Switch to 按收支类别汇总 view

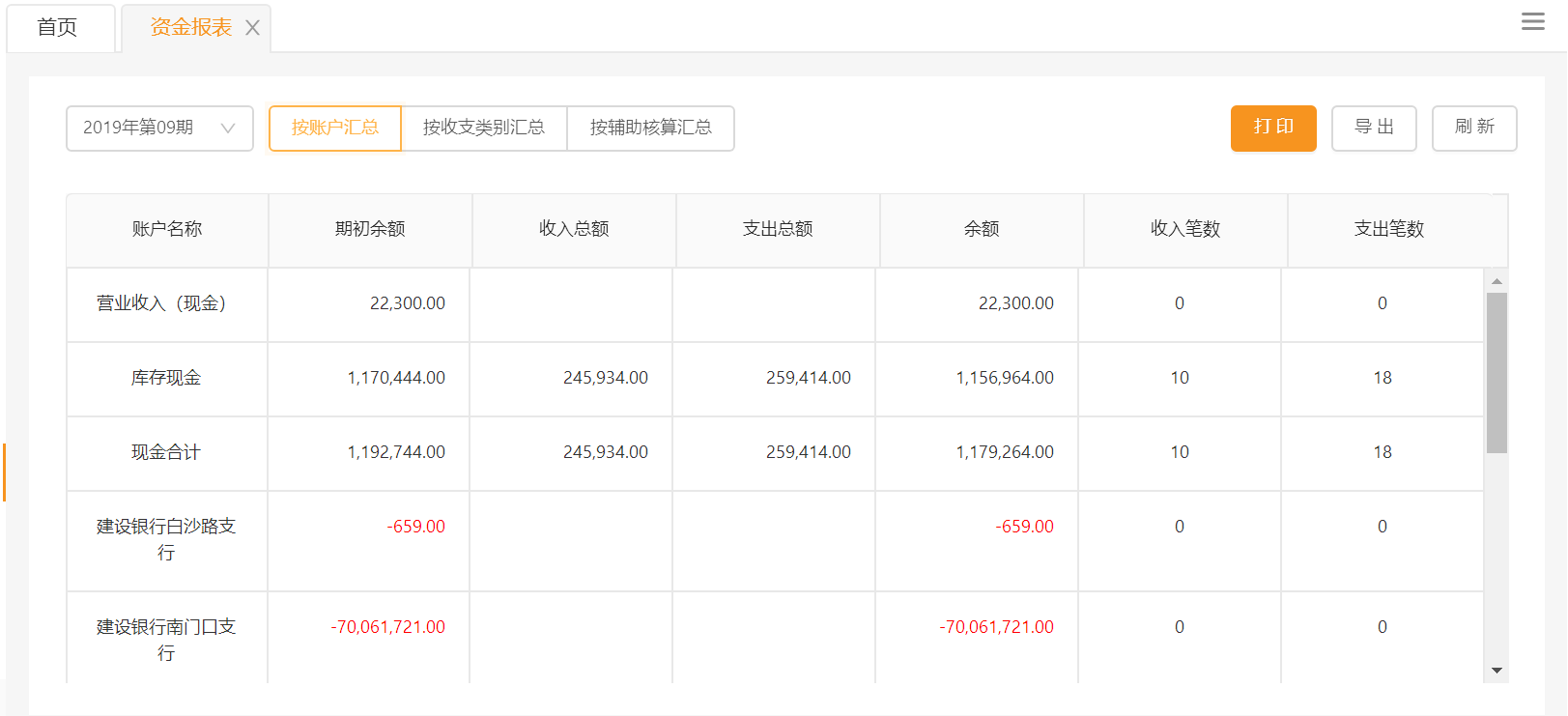click(x=483, y=129)
